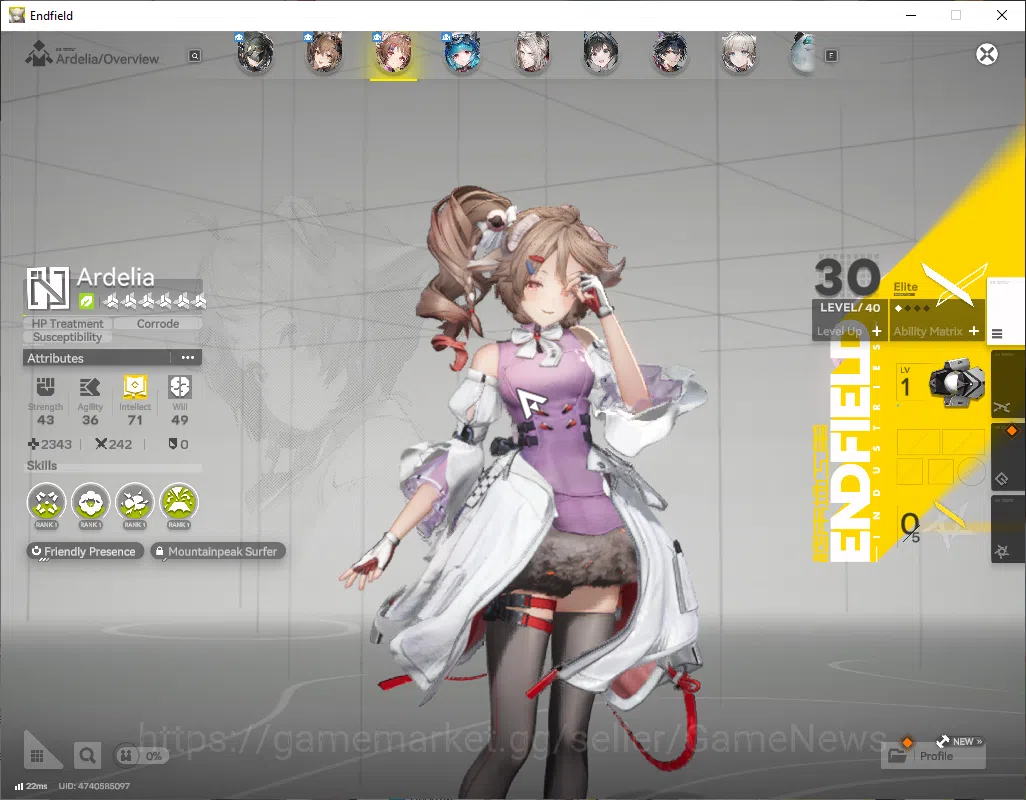Select the white overview tab with list icon
The width and height of the screenshot is (1026, 800).
[1004, 311]
